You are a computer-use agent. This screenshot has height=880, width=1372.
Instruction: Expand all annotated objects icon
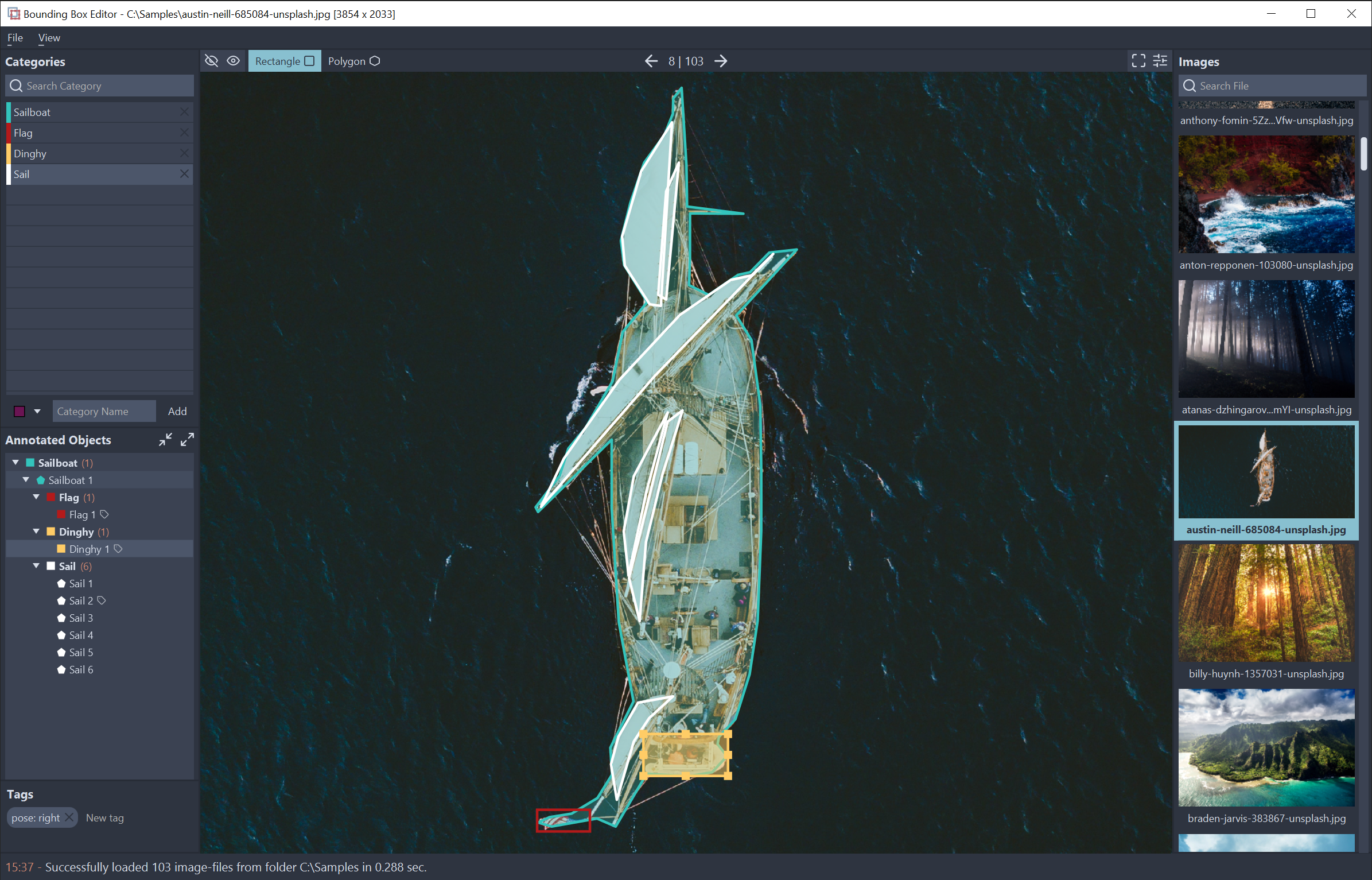pyautogui.click(x=187, y=440)
